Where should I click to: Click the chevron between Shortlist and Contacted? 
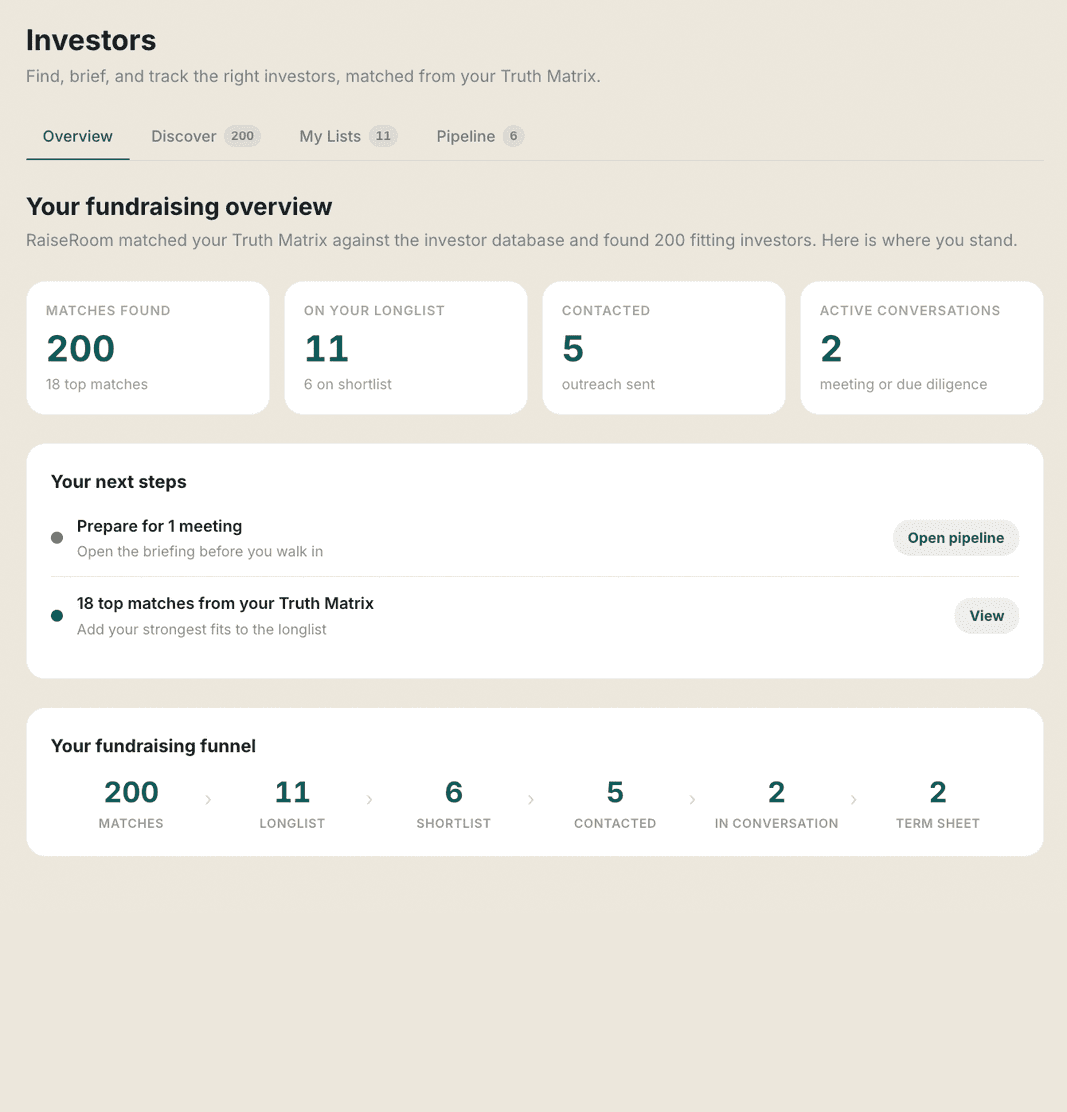point(531,800)
